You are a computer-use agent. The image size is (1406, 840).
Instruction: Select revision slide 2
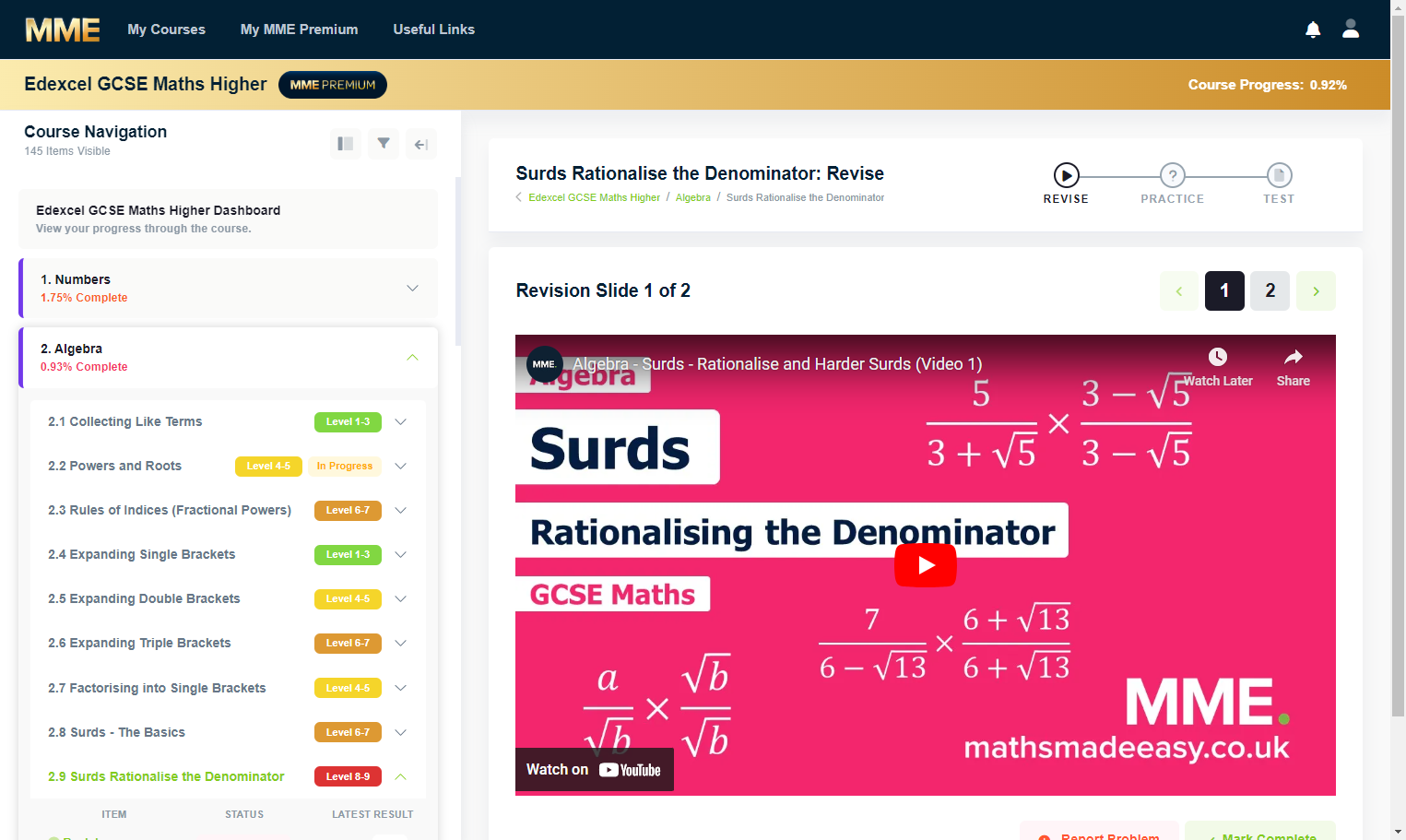(1270, 290)
